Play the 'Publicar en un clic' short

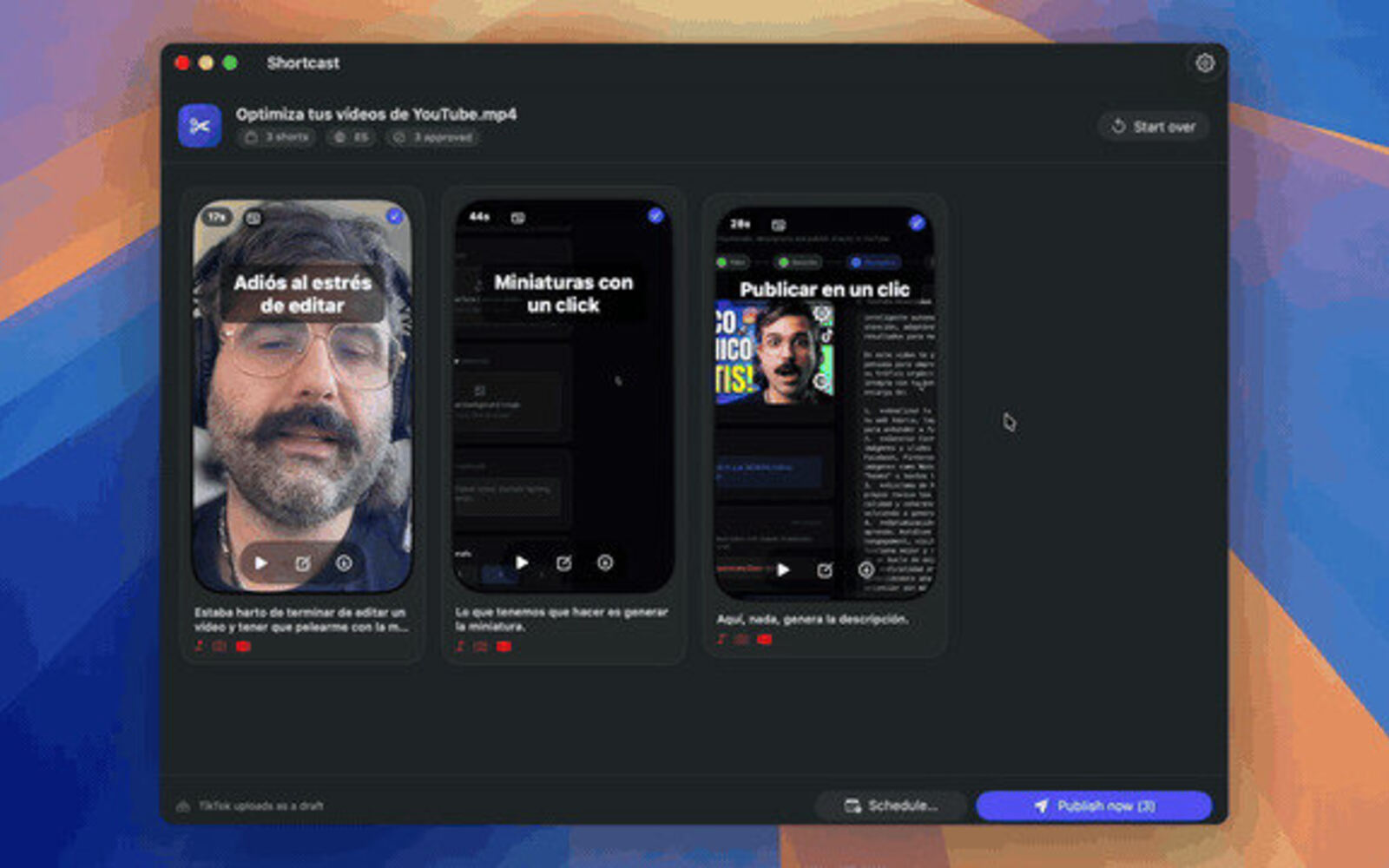(x=782, y=569)
